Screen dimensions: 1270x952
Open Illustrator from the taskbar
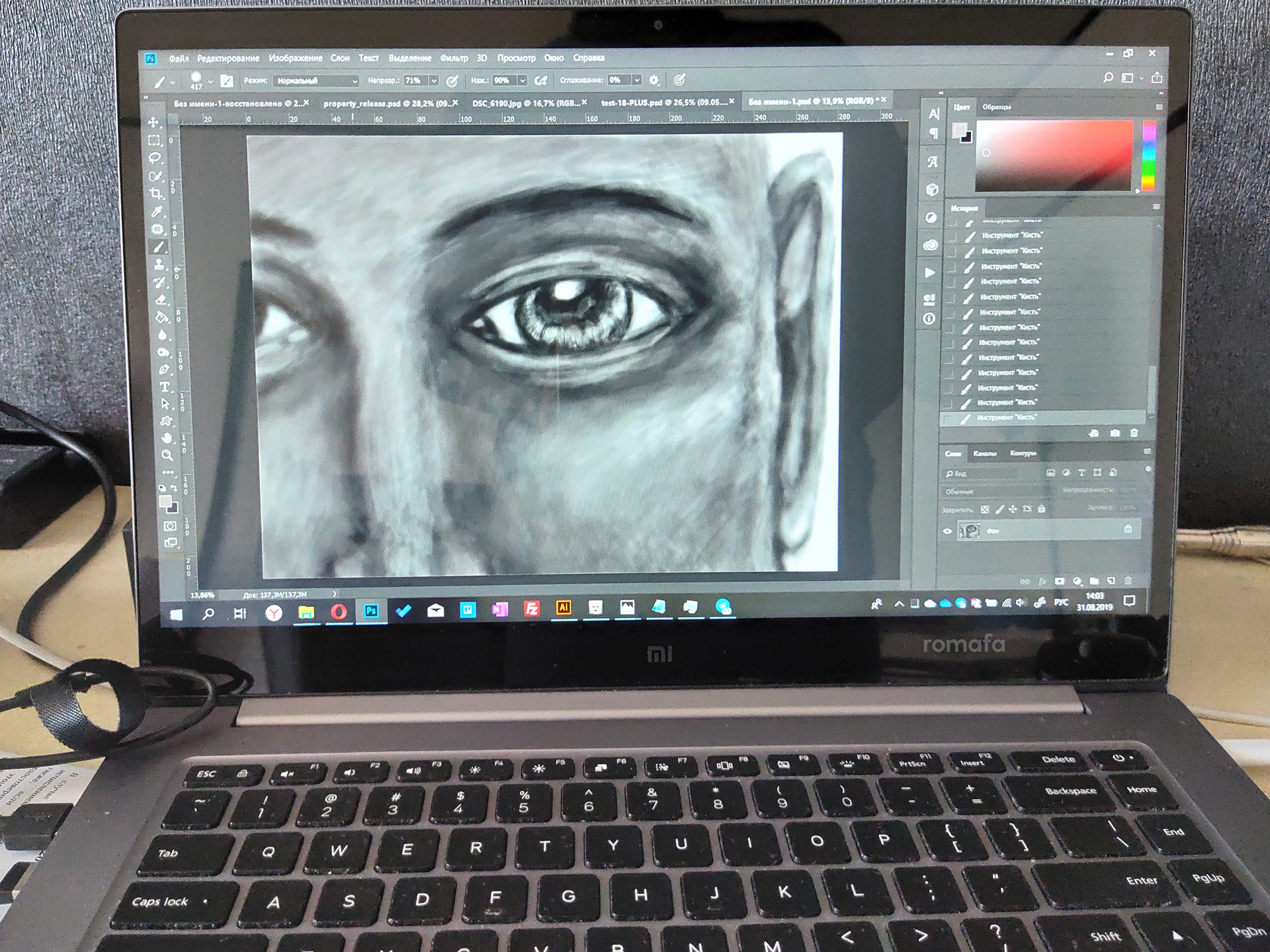[x=564, y=608]
